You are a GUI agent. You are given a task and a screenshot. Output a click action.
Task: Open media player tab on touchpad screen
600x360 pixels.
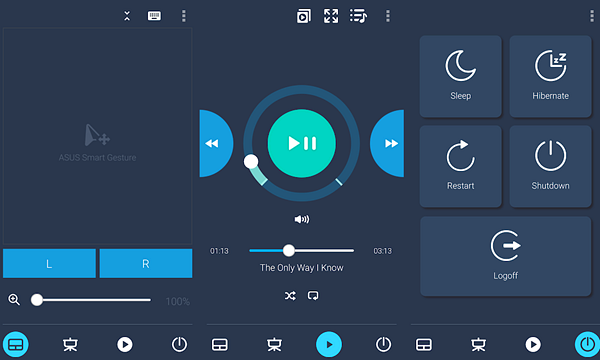tap(125, 345)
